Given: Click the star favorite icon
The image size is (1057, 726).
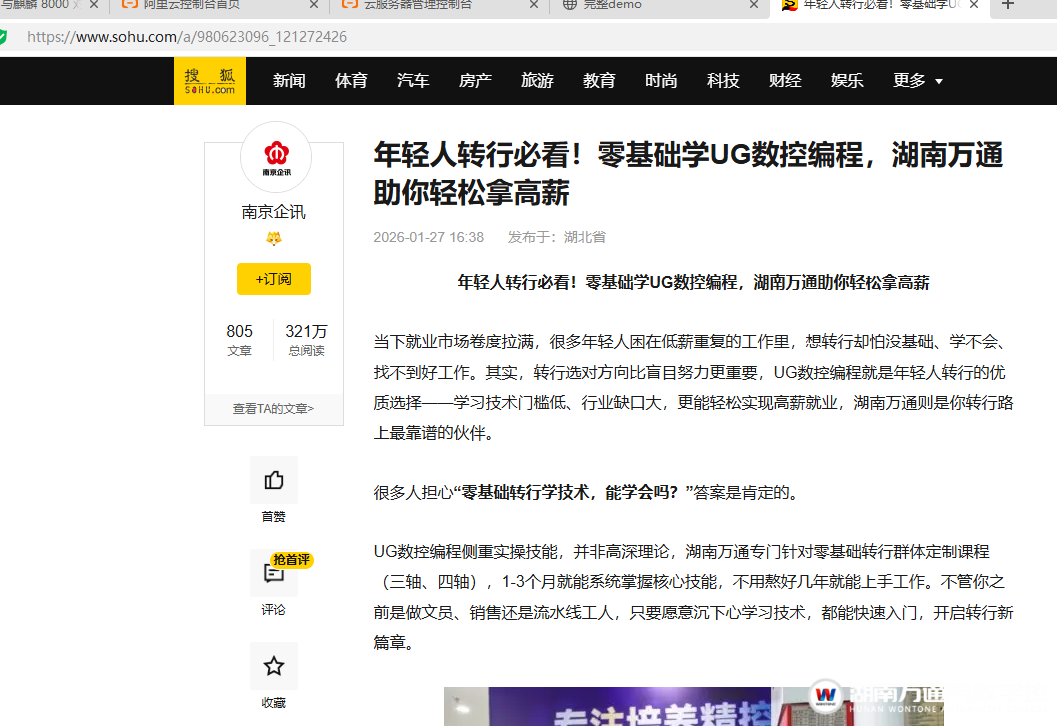Looking at the screenshot, I should pos(274,666).
